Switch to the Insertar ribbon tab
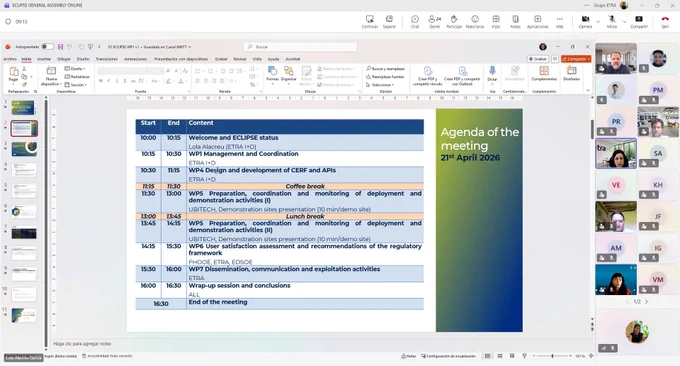Image resolution: width=680 pixels, height=366 pixels. tap(44, 59)
